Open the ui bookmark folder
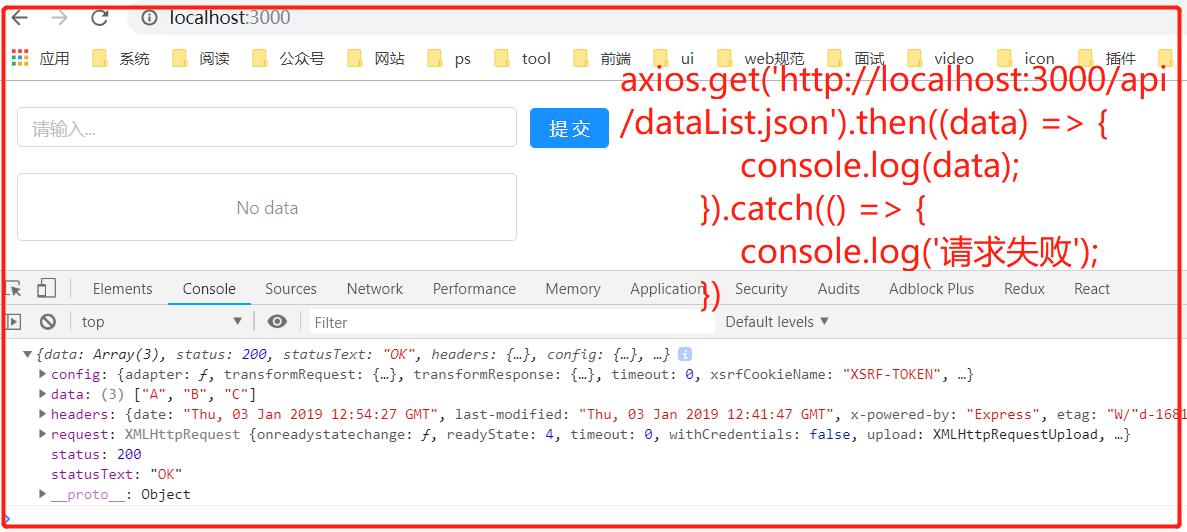This screenshot has height=532, width=1187. [674, 58]
